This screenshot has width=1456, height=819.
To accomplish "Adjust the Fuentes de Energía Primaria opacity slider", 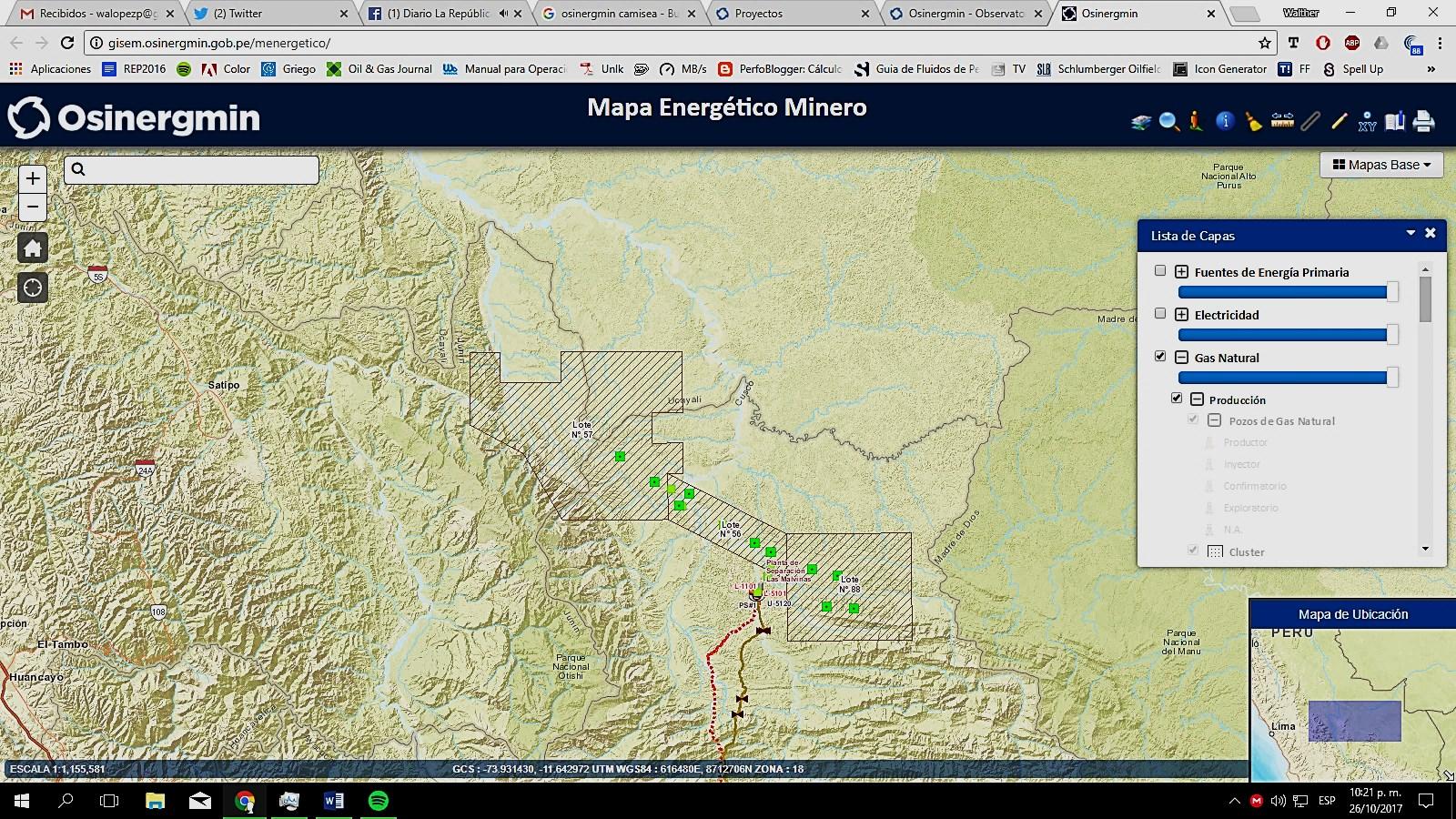I will click(1288, 292).
